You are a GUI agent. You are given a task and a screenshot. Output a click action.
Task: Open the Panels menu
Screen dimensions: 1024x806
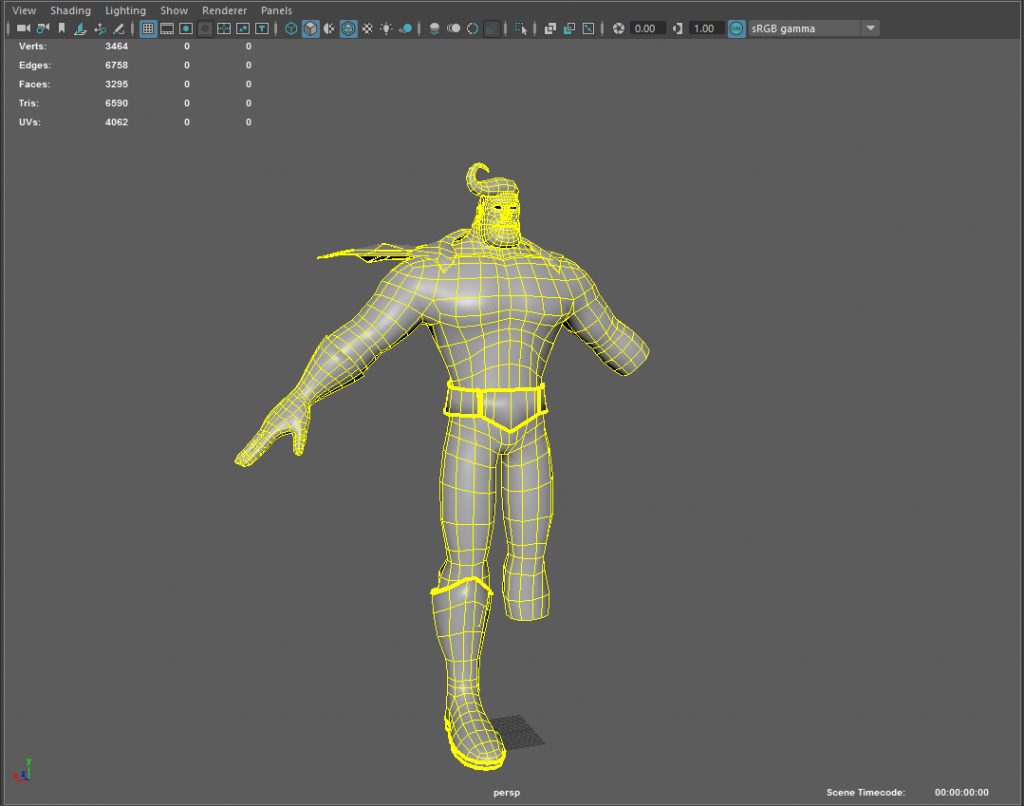pyautogui.click(x=277, y=10)
